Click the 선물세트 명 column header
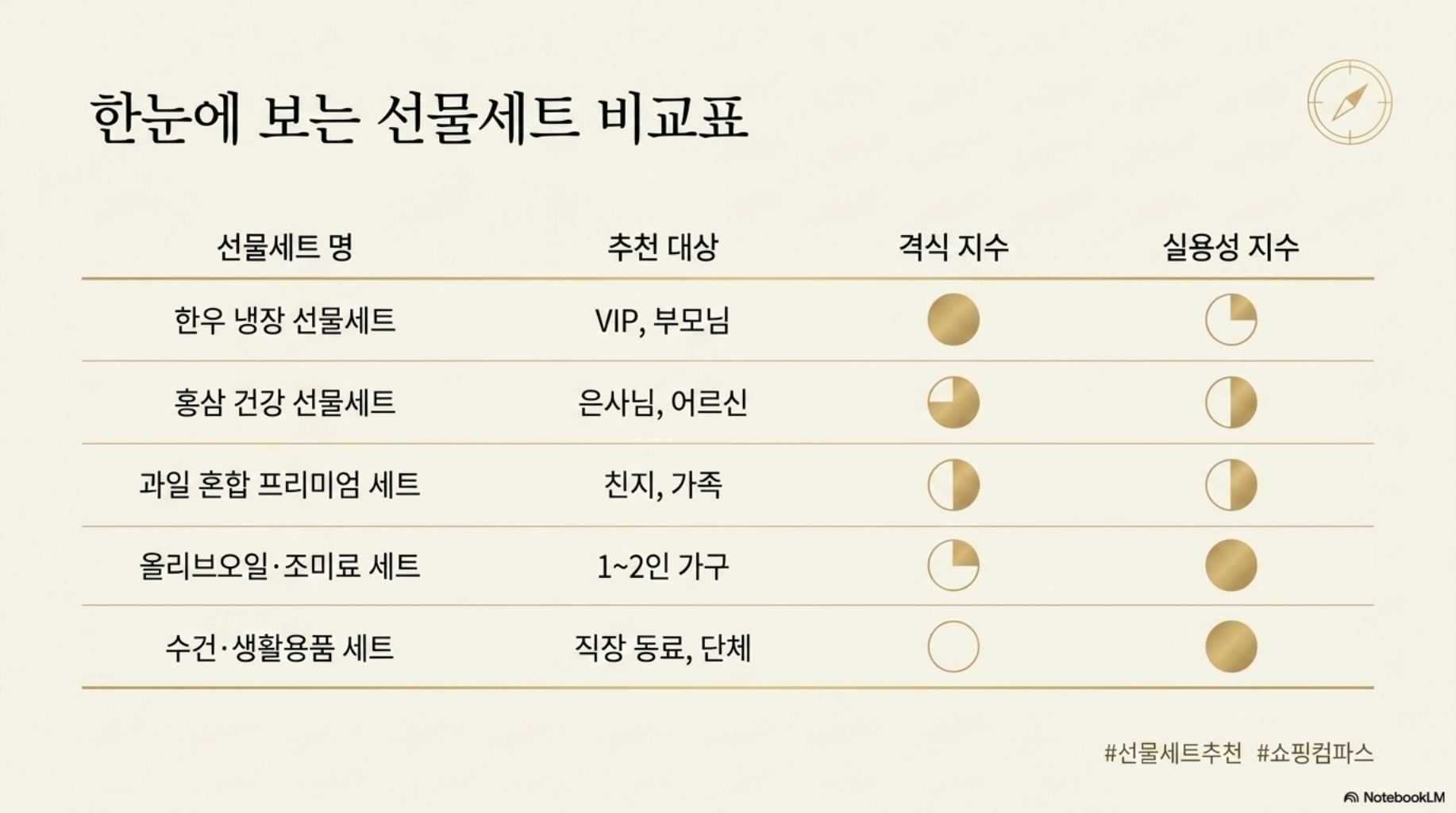 point(284,247)
